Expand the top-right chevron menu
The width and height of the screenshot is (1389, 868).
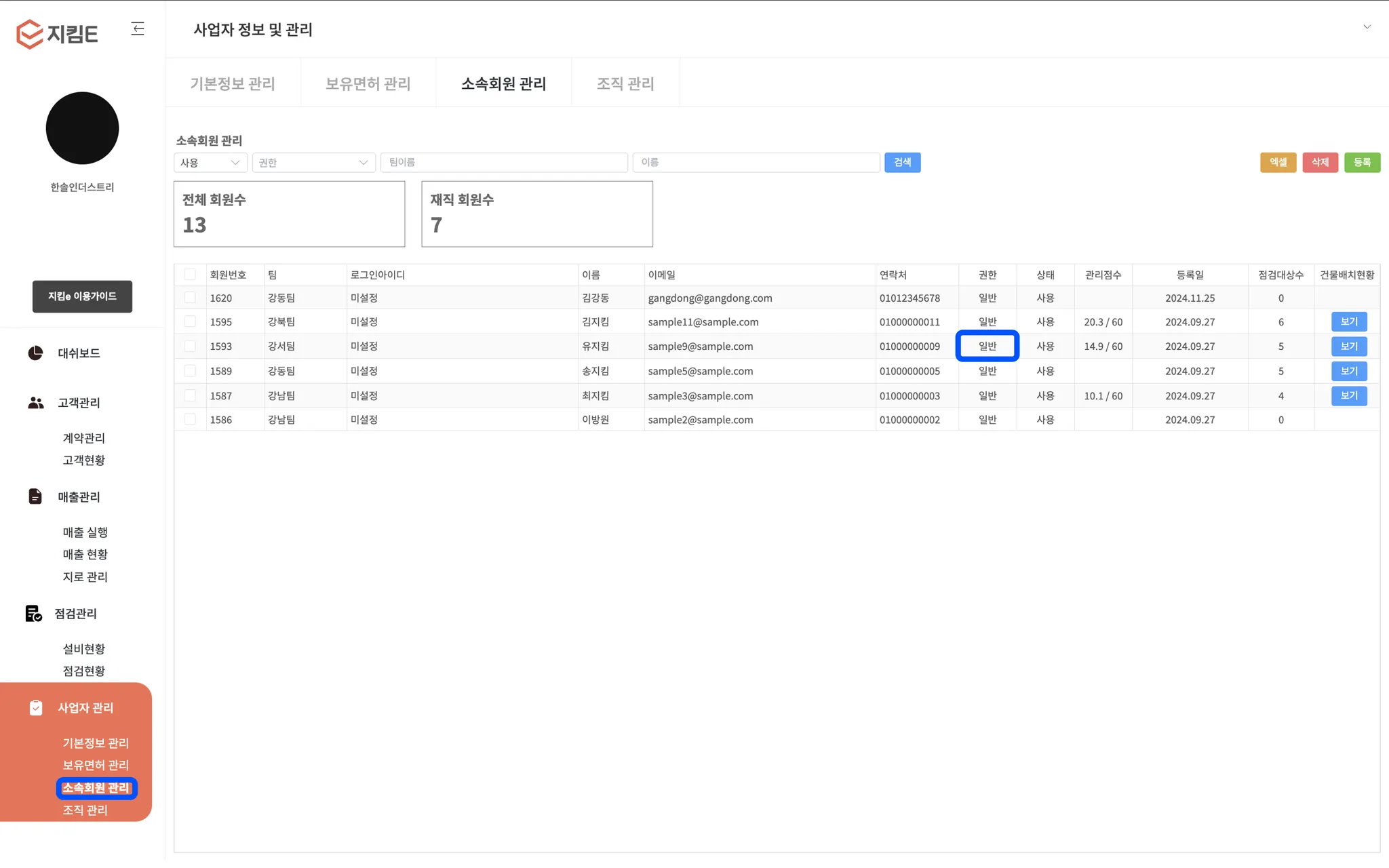[1367, 27]
